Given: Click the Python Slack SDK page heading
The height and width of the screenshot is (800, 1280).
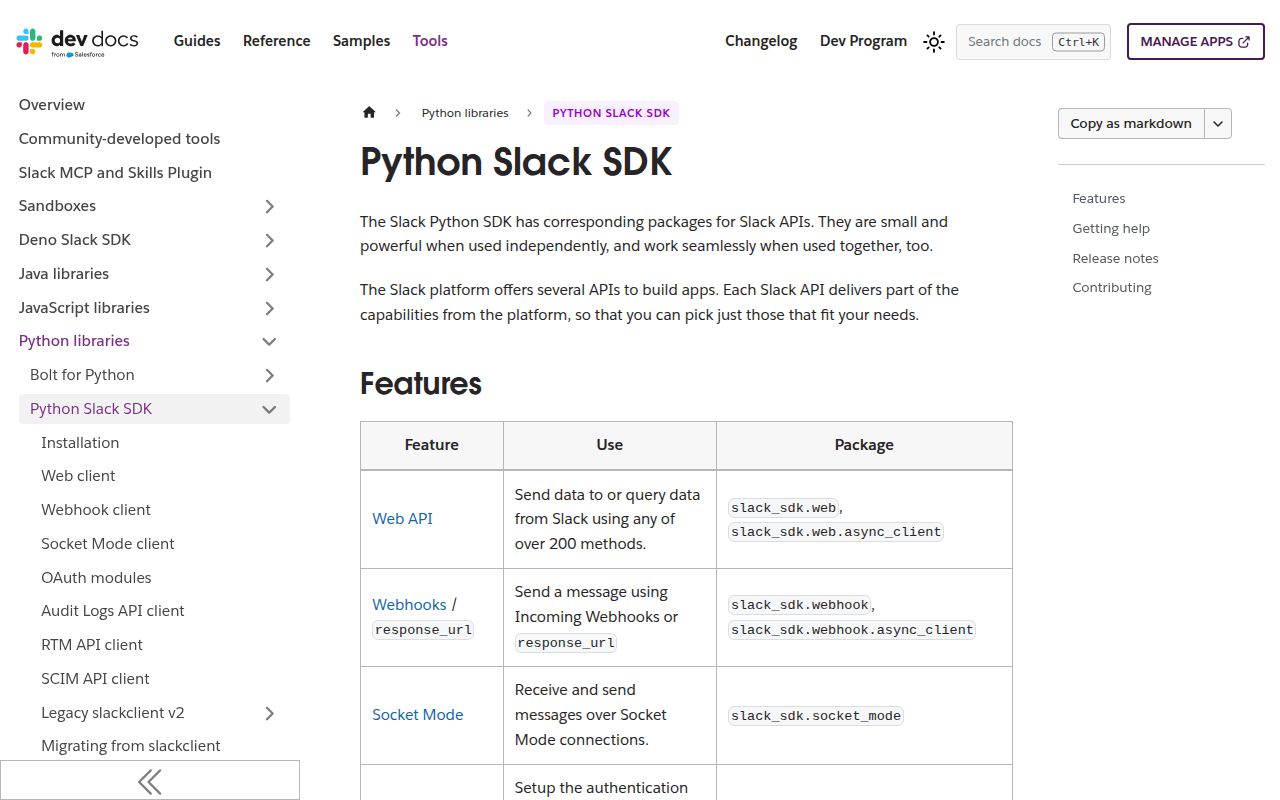Looking at the screenshot, I should point(516,162).
